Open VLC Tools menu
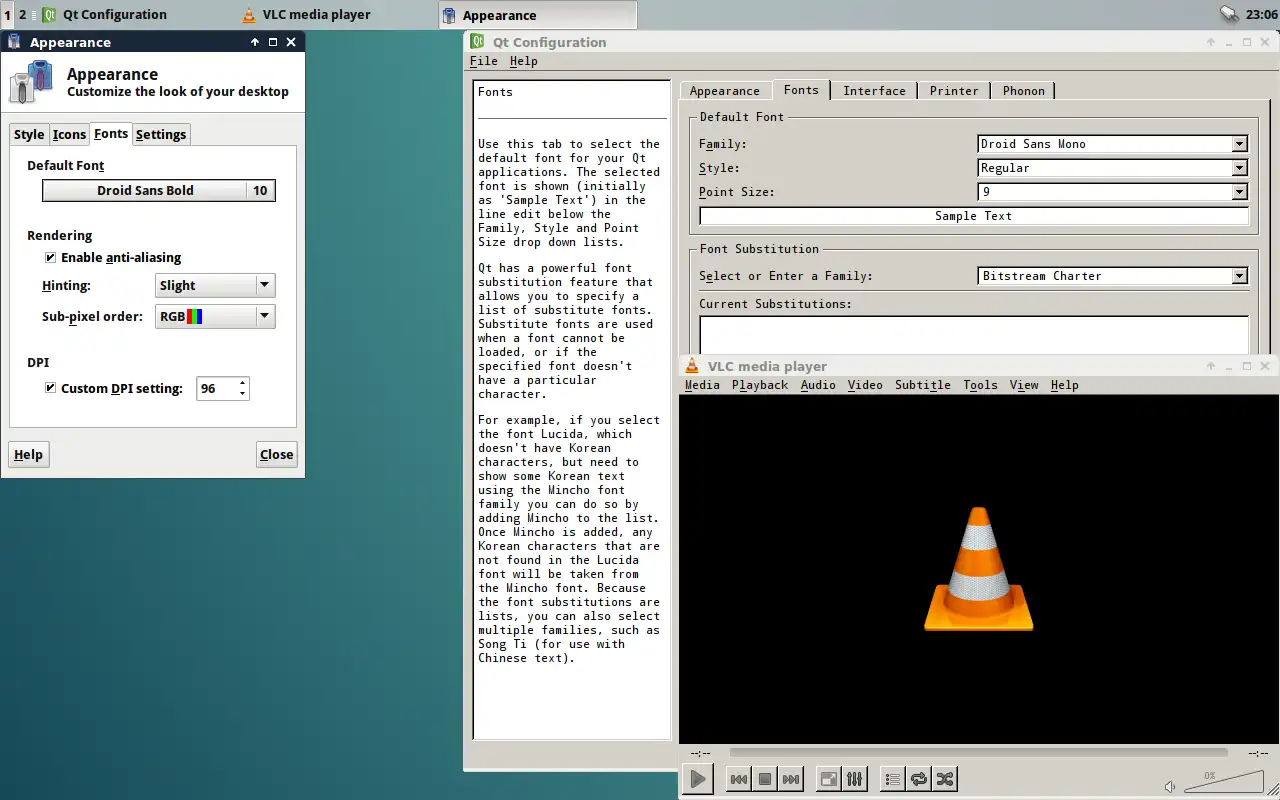This screenshot has width=1280, height=800. [x=980, y=385]
